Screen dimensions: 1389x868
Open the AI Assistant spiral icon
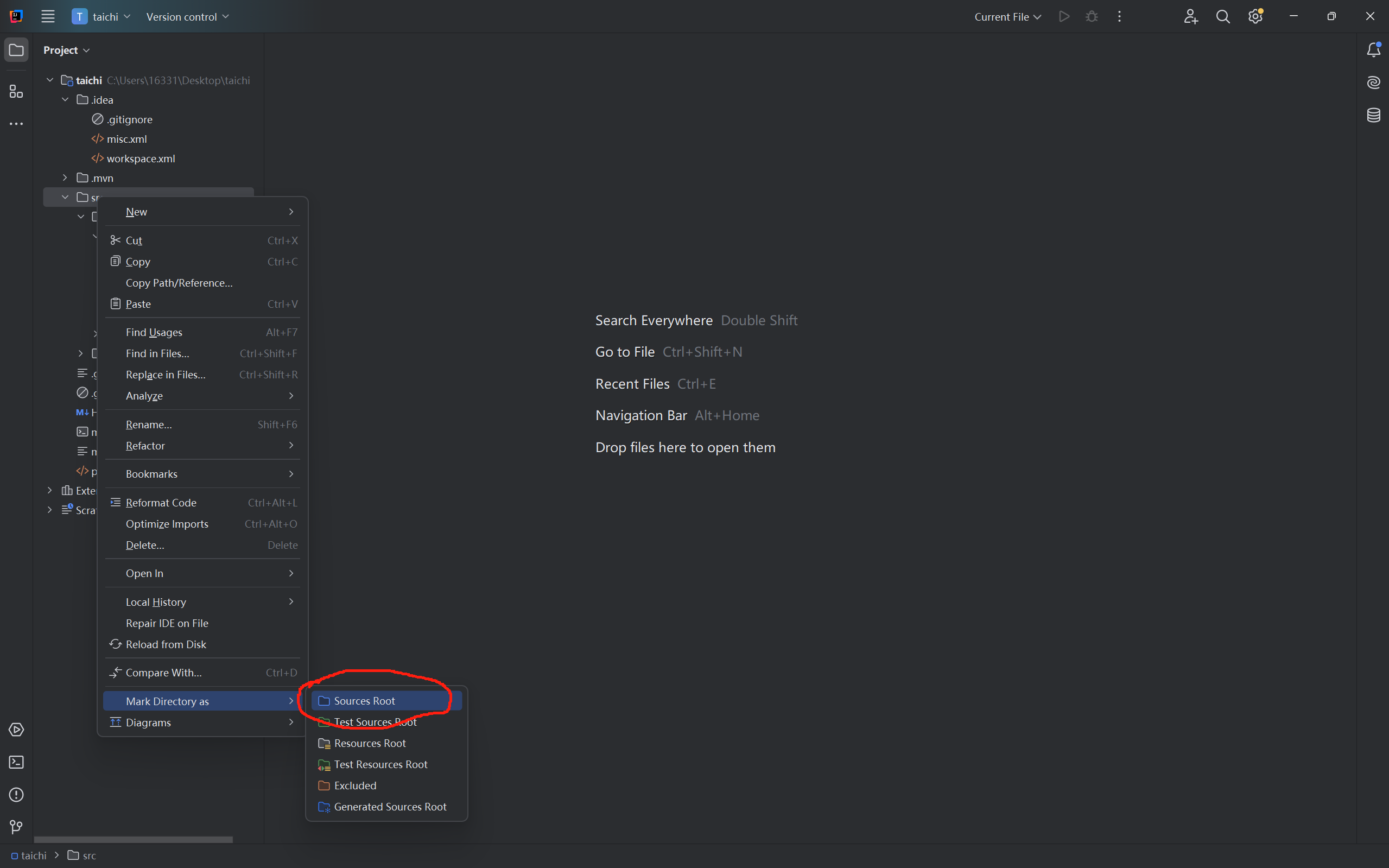click(x=1373, y=83)
